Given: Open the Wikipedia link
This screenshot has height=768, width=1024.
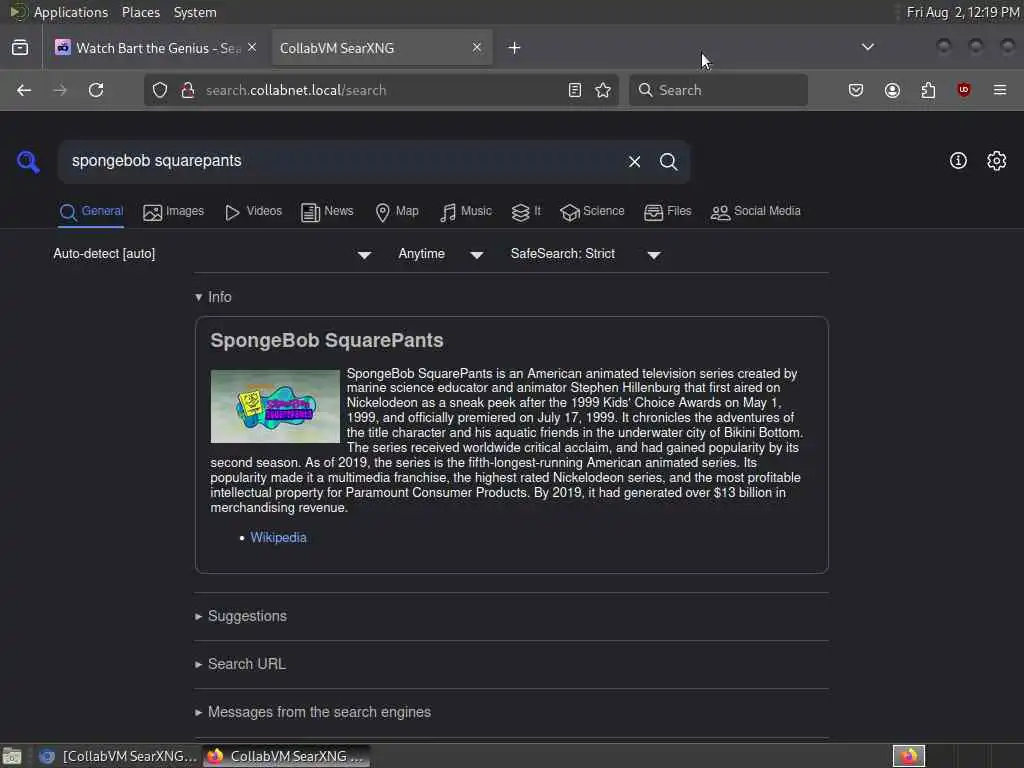Looking at the screenshot, I should click(x=278, y=537).
